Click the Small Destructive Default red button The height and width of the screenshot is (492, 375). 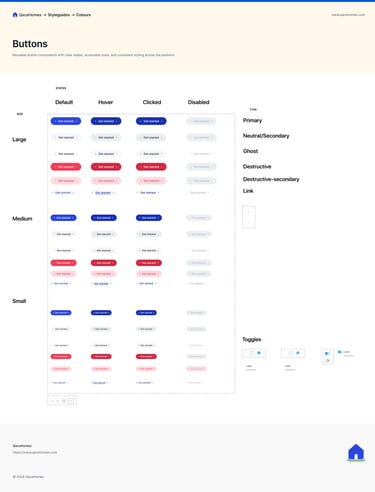point(61,356)
